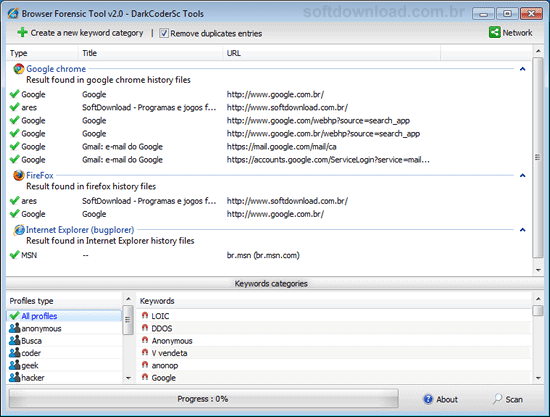
Task: Open the Network share icon
Action: pos(495,33)
